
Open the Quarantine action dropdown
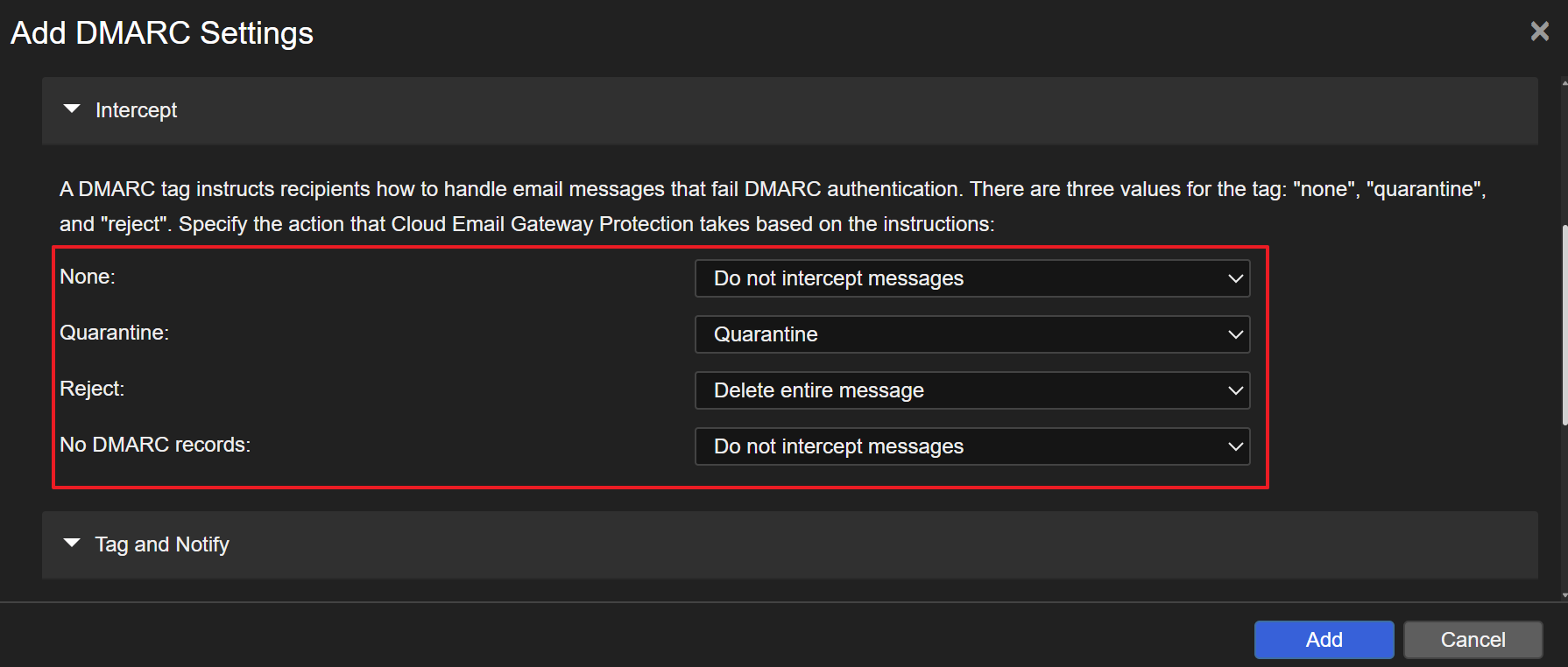[x=971, y=334]
